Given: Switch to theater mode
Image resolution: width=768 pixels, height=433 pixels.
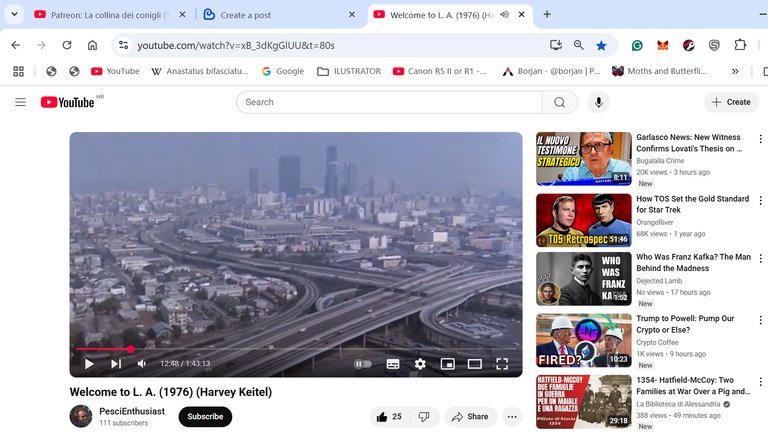Looking at the screenshot, I should [x=475, y=363].
